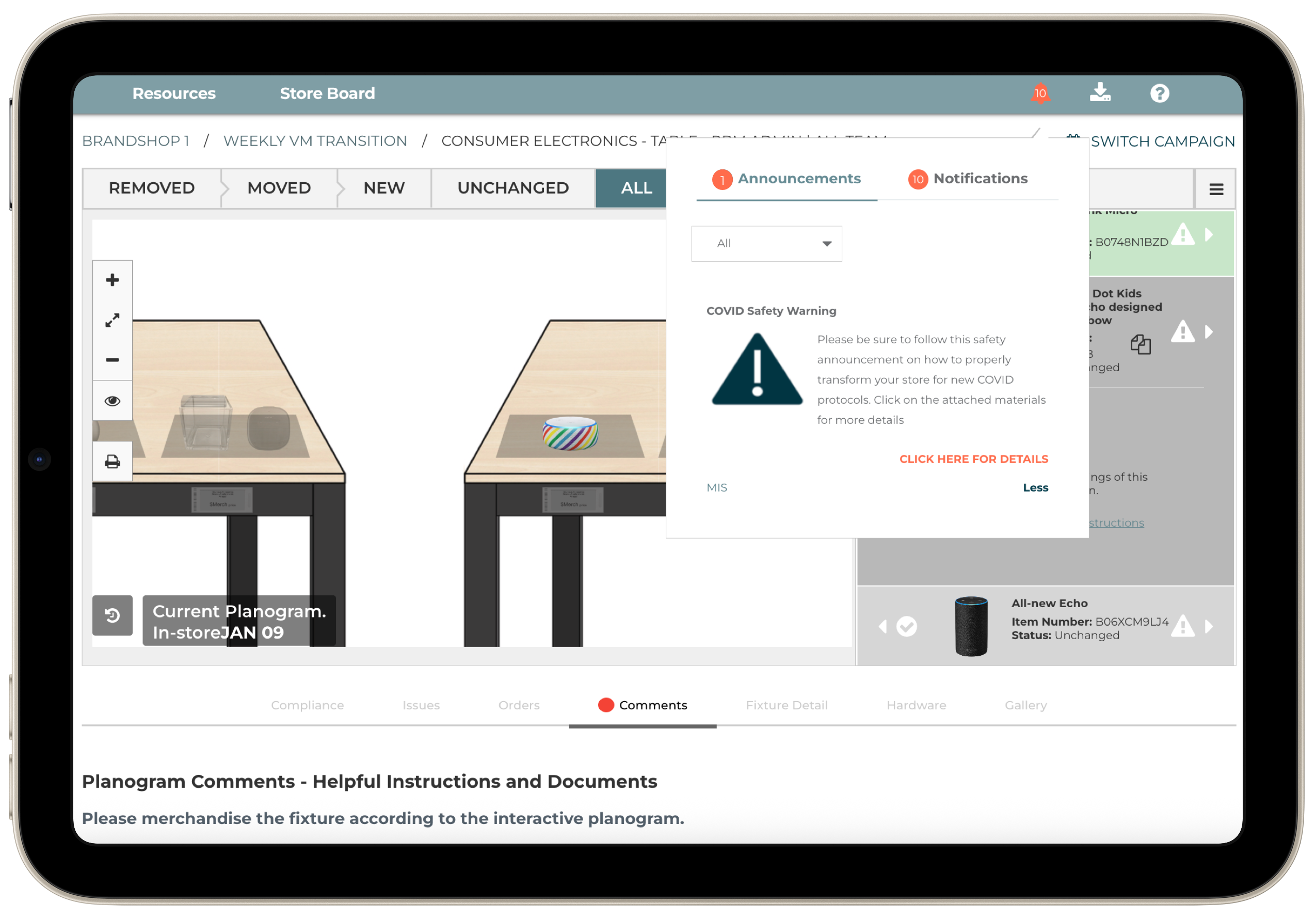Switch to the Notifications tab
Image resolution: width=1316 pixels, height=919 pixels.
coord(968,179)
